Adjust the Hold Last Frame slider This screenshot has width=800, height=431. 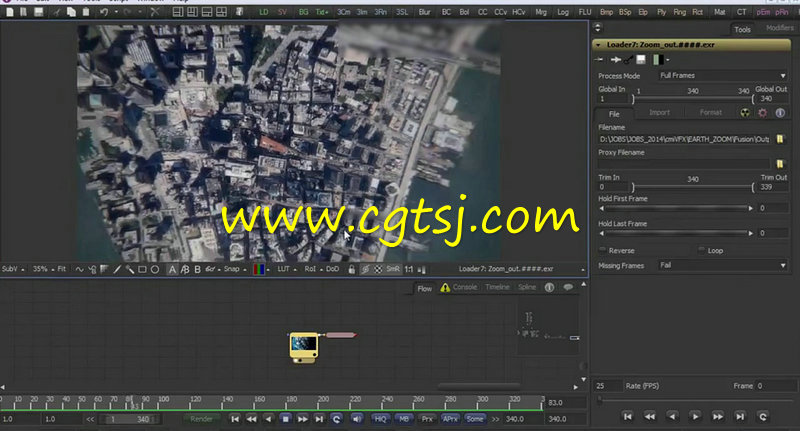676,233
